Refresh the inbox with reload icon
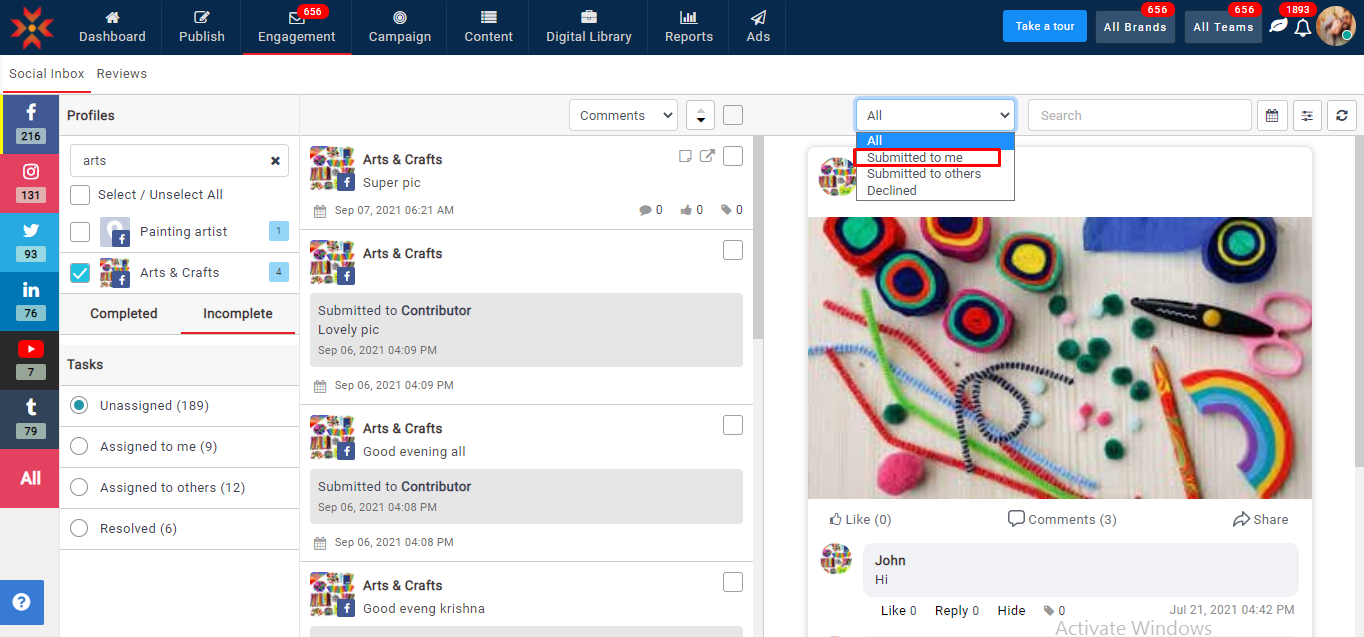 click(x=1342, y=116)
